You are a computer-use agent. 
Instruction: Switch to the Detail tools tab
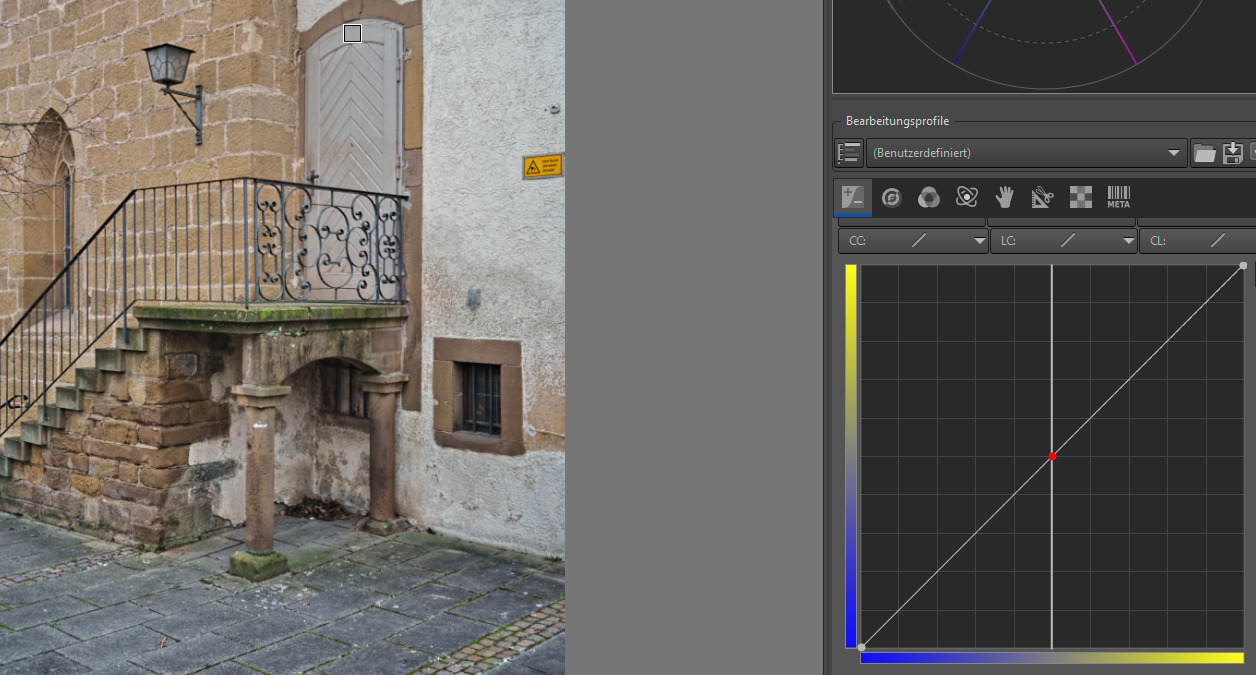[891, 198]
